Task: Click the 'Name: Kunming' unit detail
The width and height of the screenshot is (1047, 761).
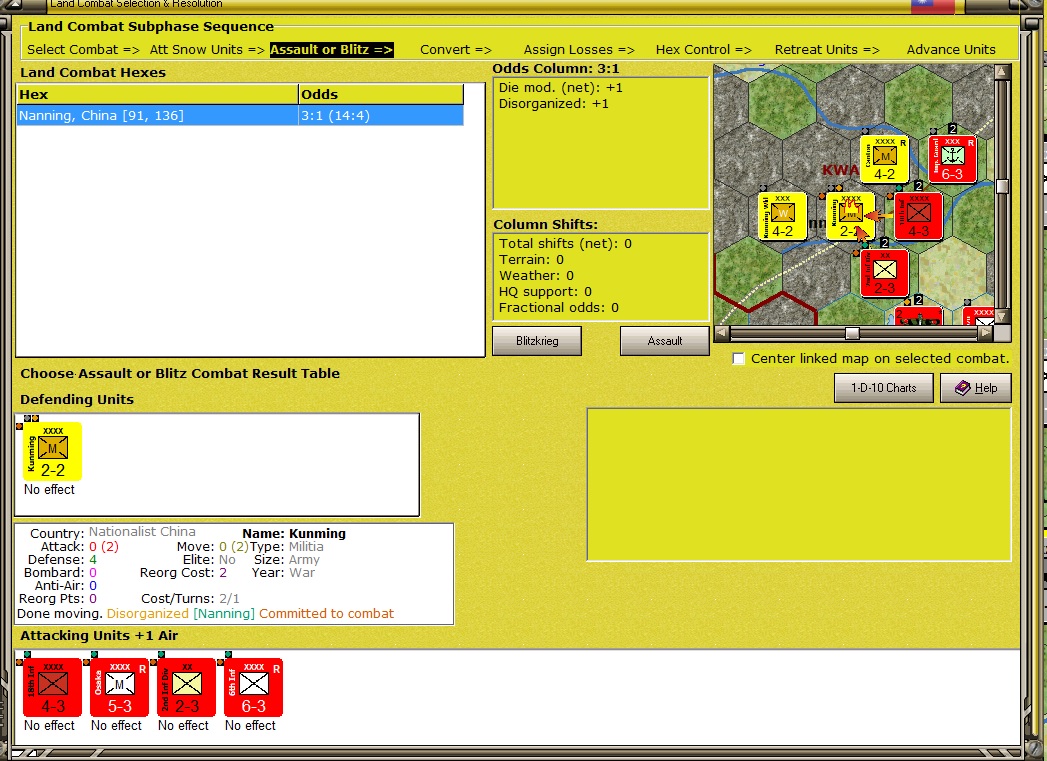Action: [294, 533]
